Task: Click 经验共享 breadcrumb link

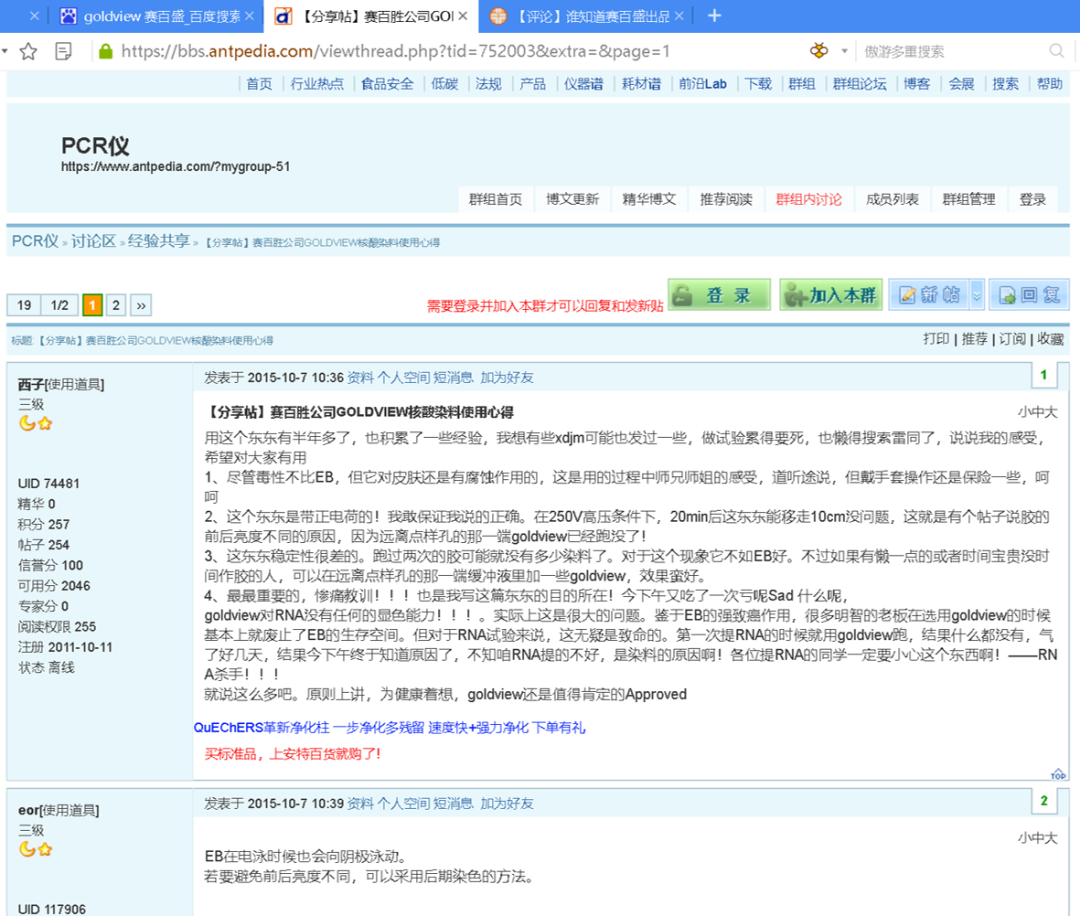Action: point(158,241)
